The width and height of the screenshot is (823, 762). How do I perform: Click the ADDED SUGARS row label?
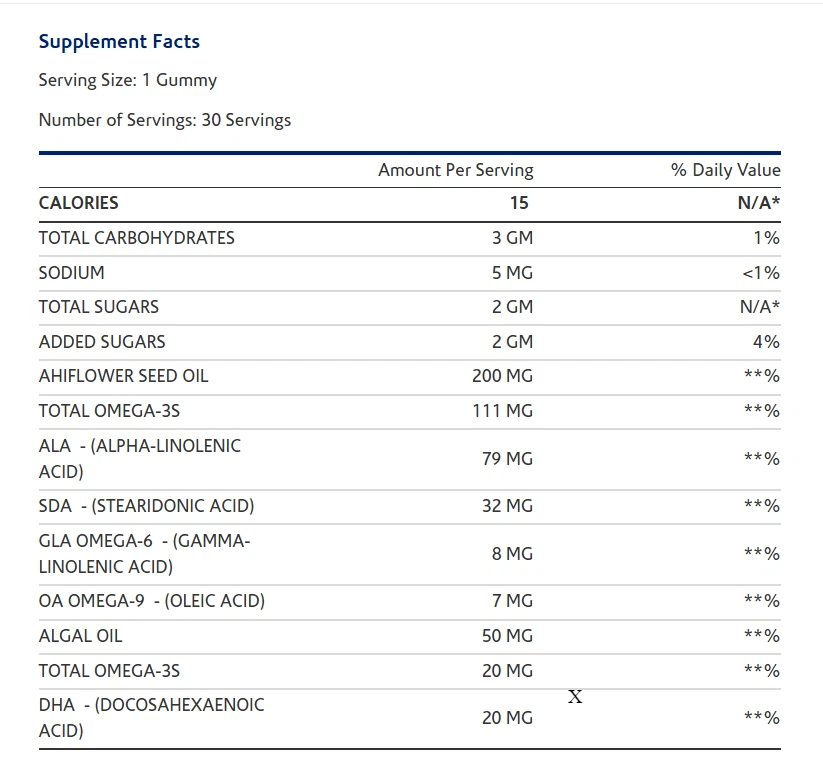click(x=102, y=342)
